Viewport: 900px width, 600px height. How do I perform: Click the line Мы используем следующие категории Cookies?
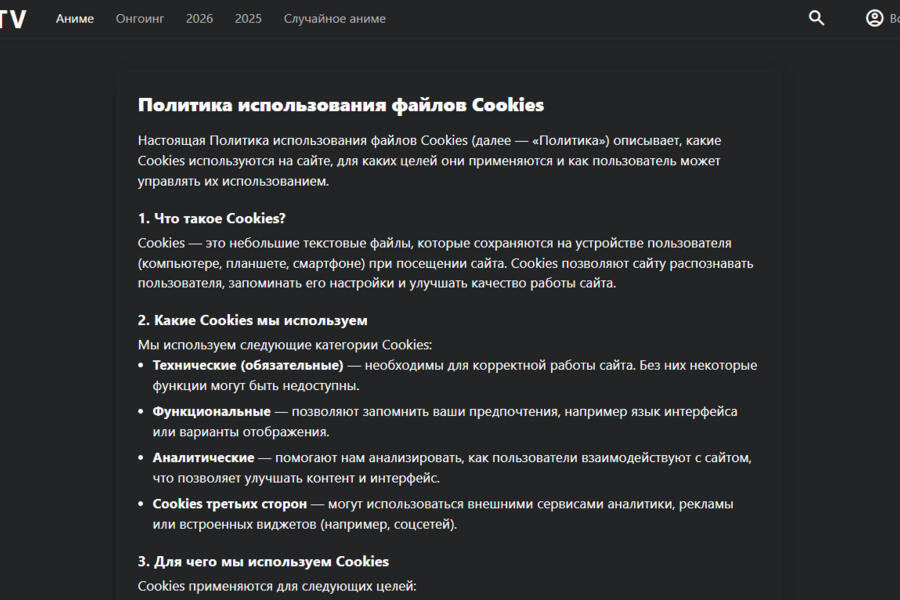tap(284, 344)
